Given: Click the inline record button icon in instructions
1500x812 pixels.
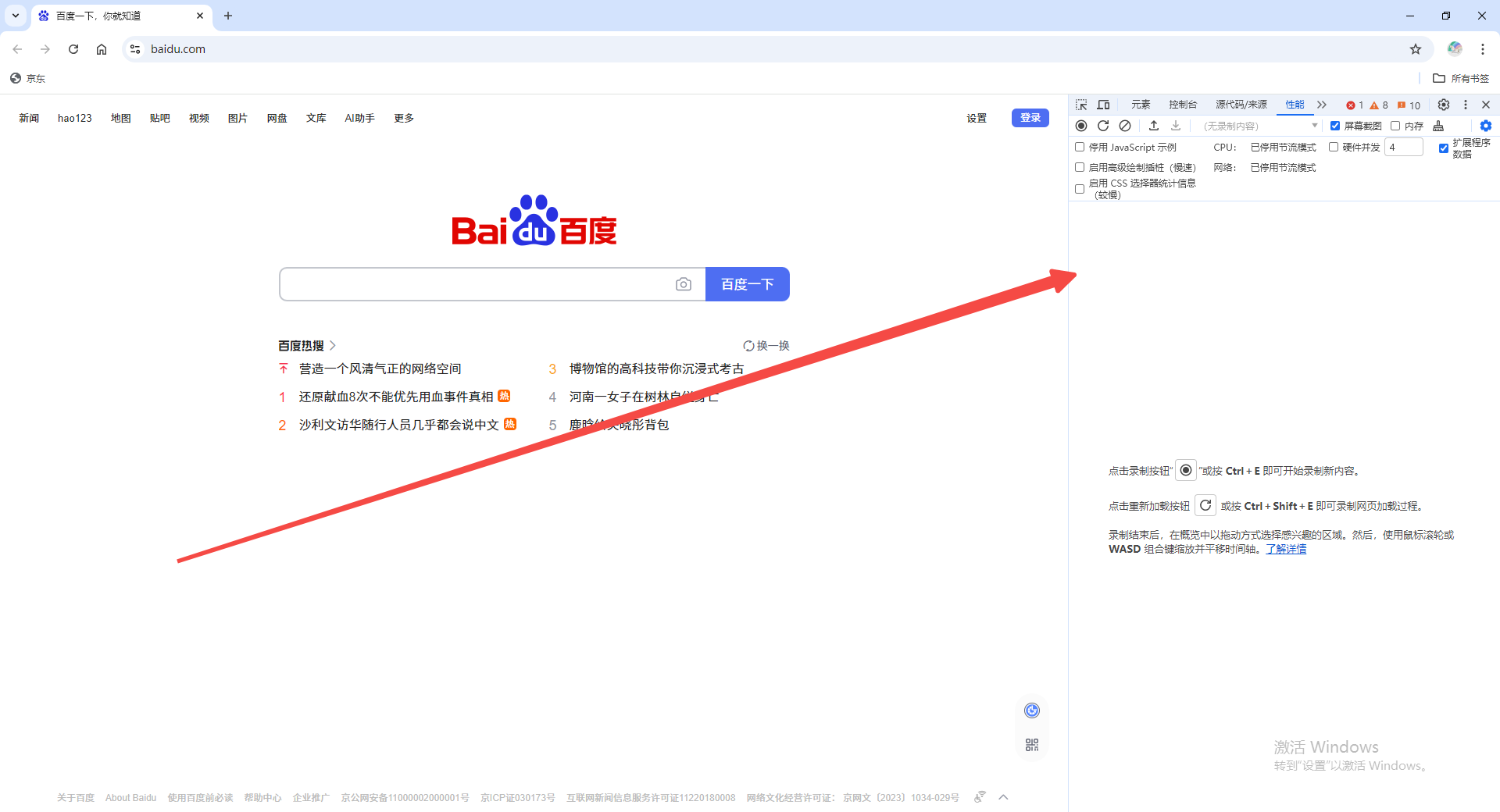Looking at the screenshot, I should coord(1186,470).
